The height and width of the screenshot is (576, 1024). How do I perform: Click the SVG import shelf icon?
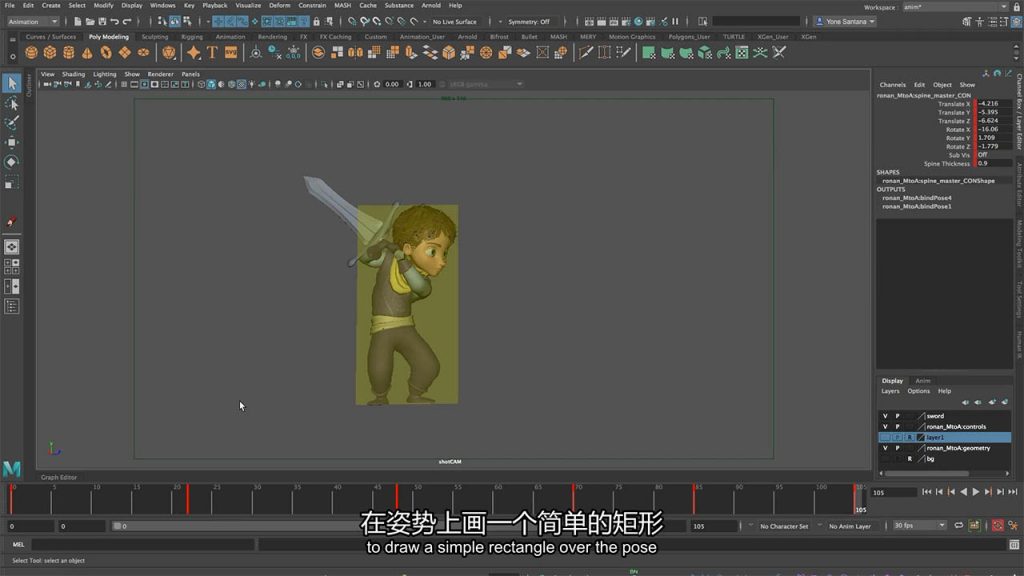231,53
